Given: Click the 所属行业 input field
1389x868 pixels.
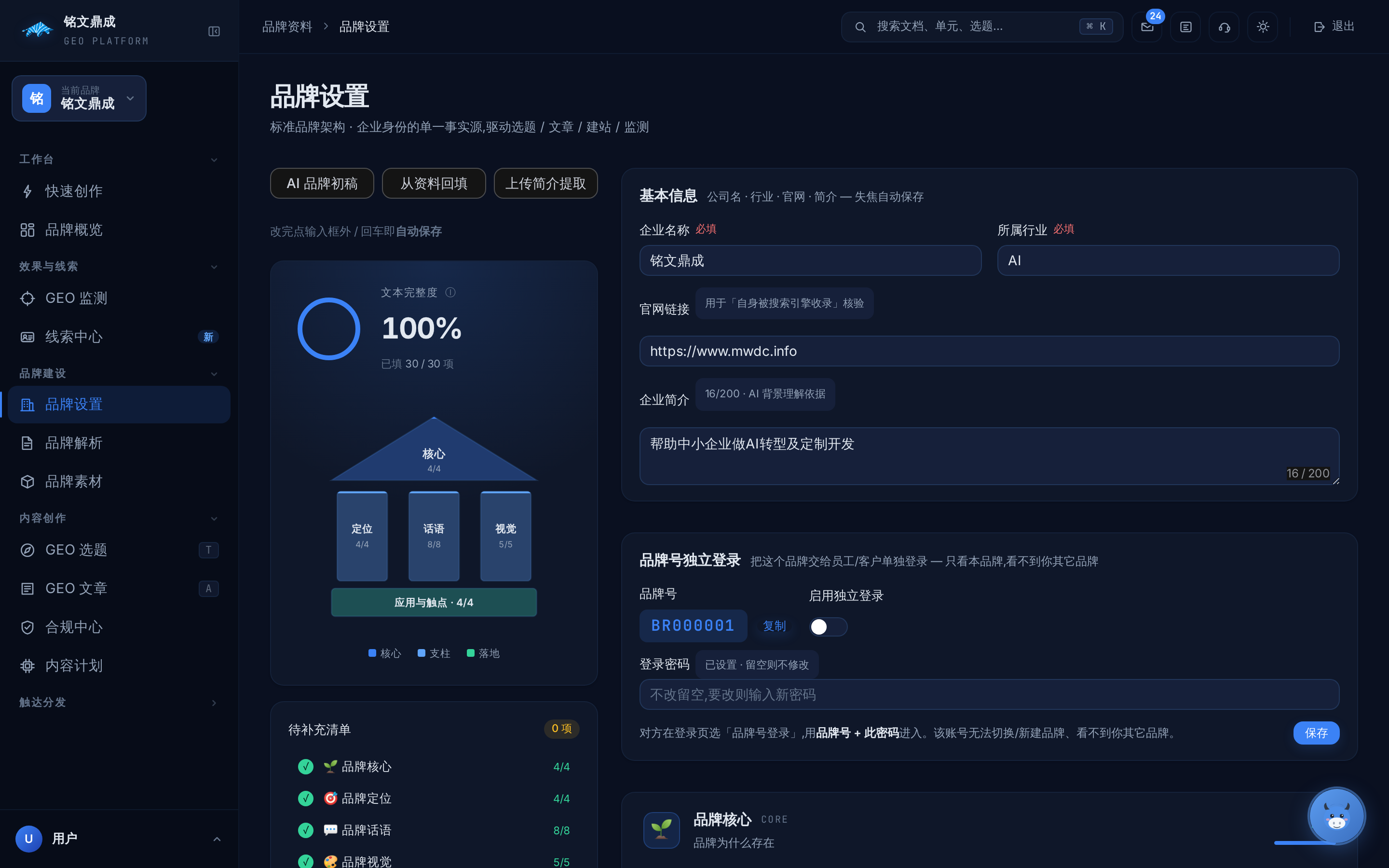Looking at the screenshot, I should (x=1168, y=260).
